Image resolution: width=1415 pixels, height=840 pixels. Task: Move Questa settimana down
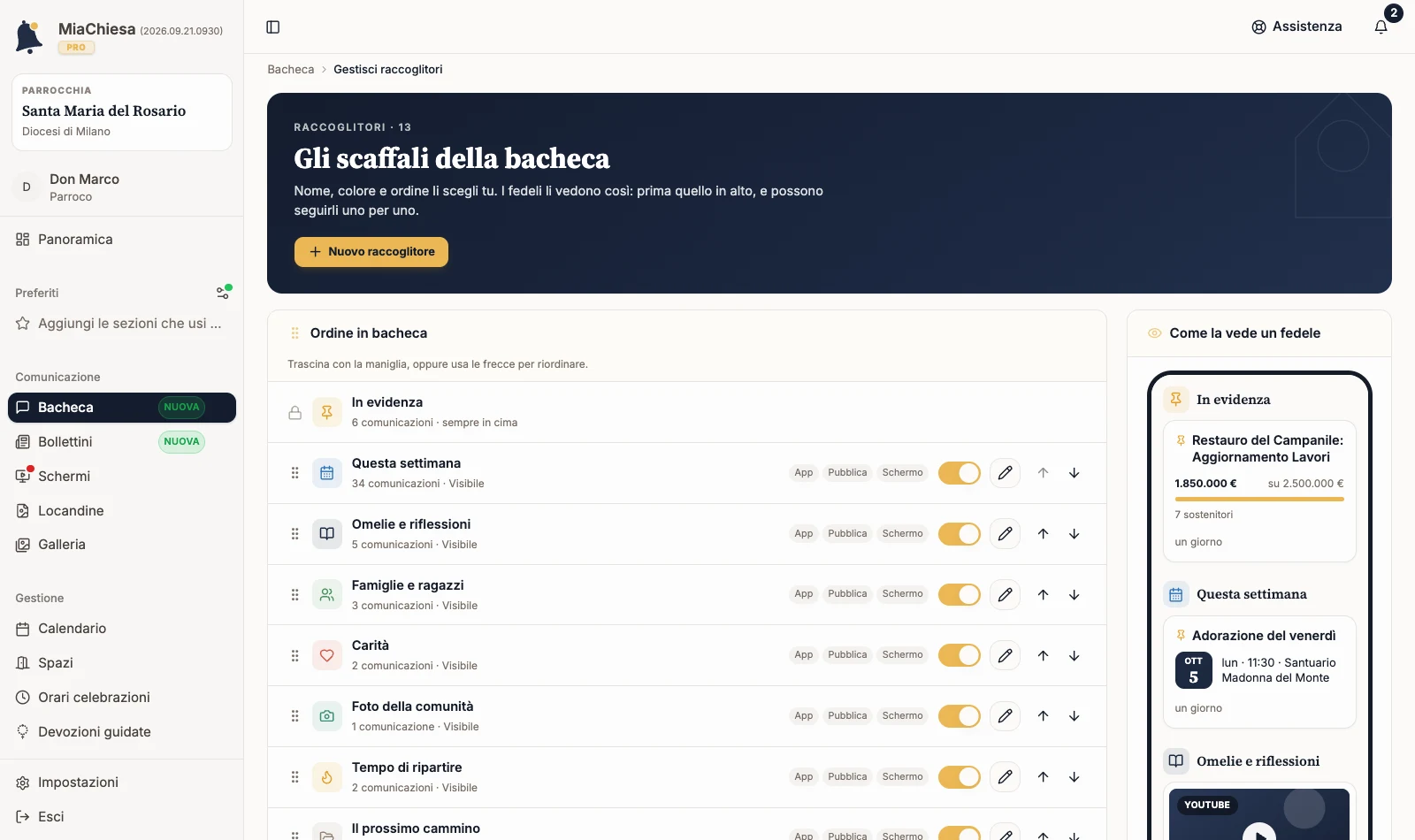pos(1075,473)
